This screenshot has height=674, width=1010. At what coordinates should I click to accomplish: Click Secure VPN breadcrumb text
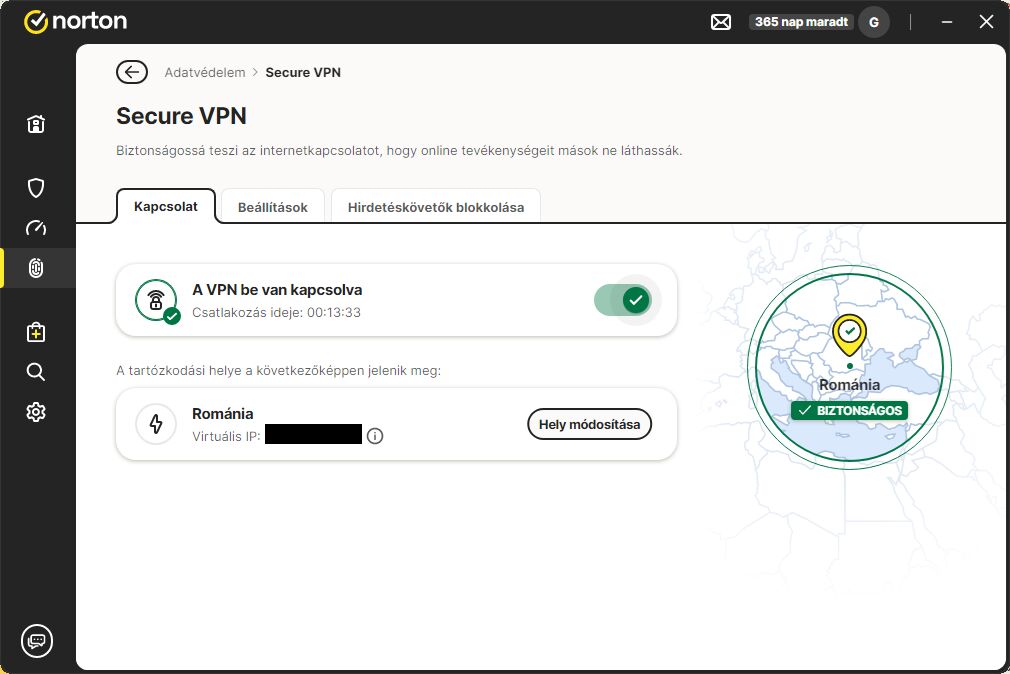pos(303,72)
